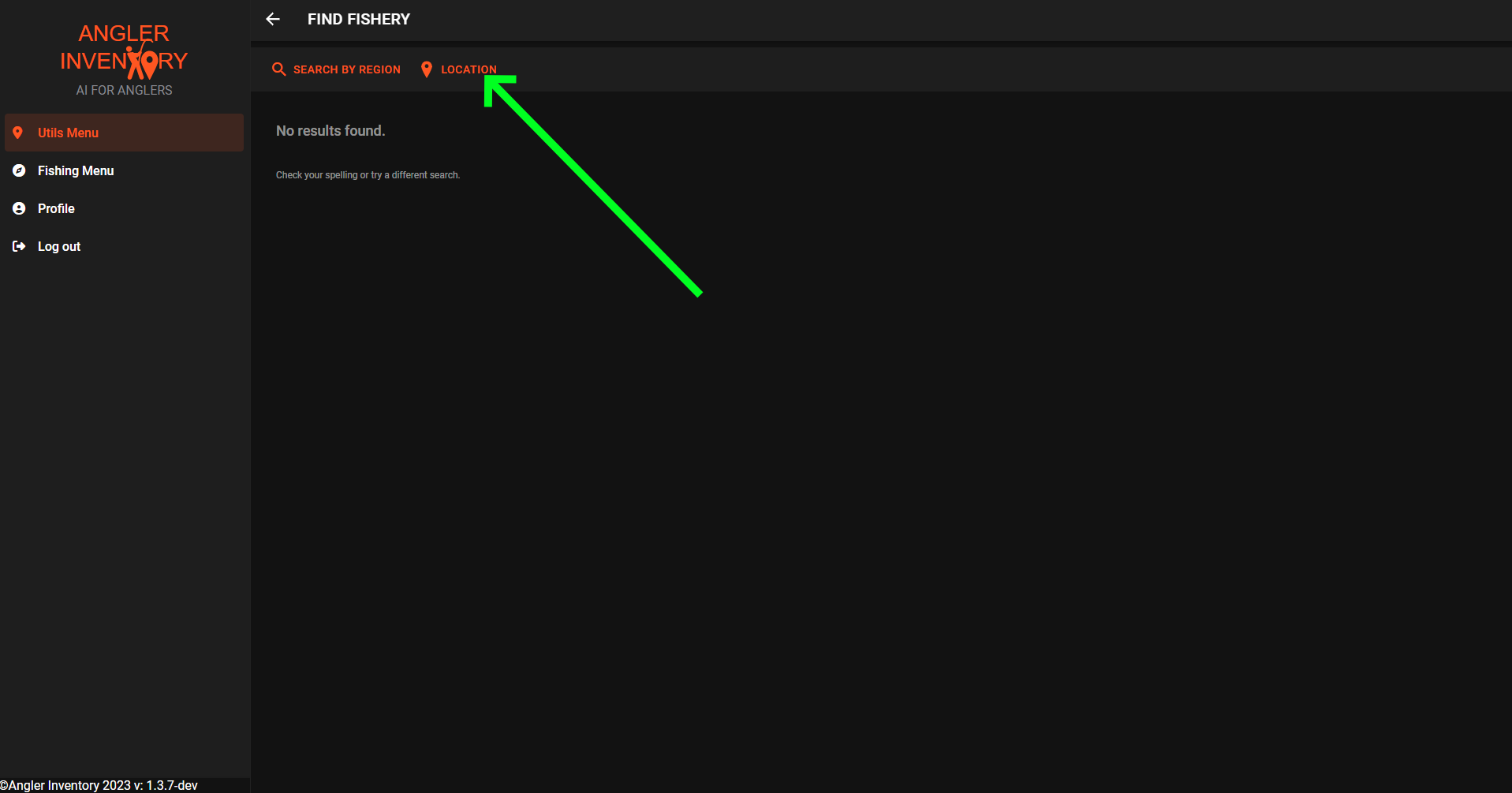Click the Fishing Menu compass icon
Image resolution: width=1512 pixels, height=793 pixels.
click(19, 170)
